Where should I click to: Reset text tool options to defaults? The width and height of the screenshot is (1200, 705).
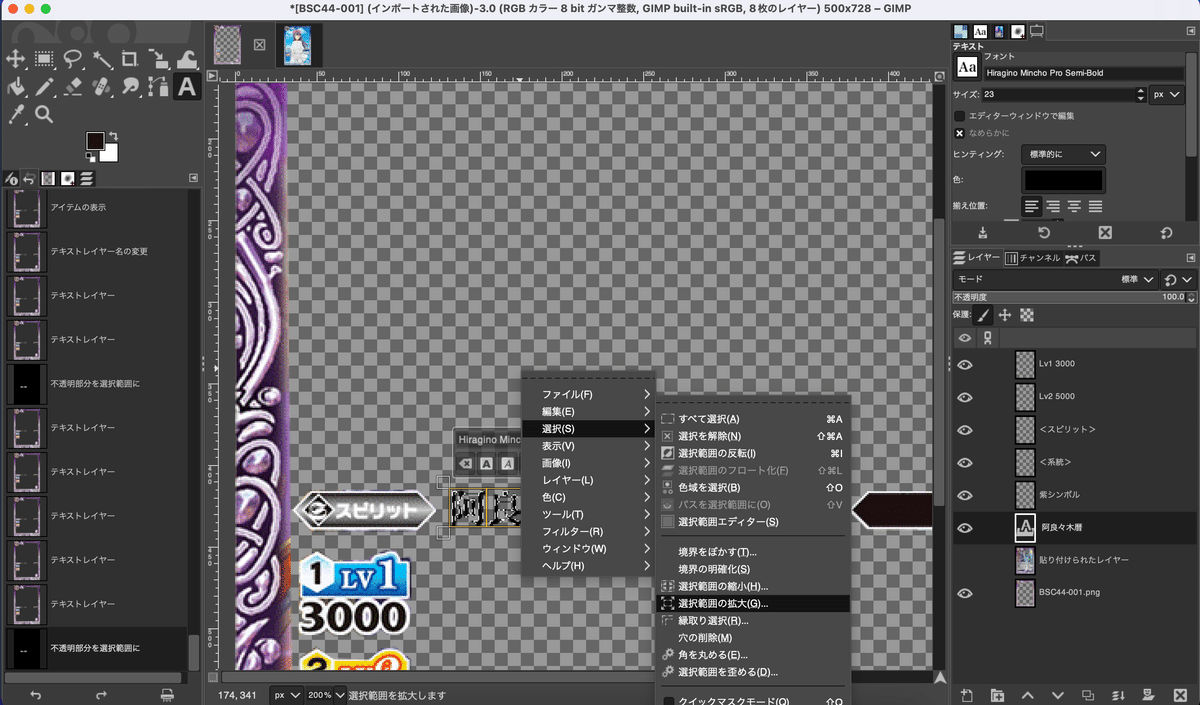click(1166, 232)
